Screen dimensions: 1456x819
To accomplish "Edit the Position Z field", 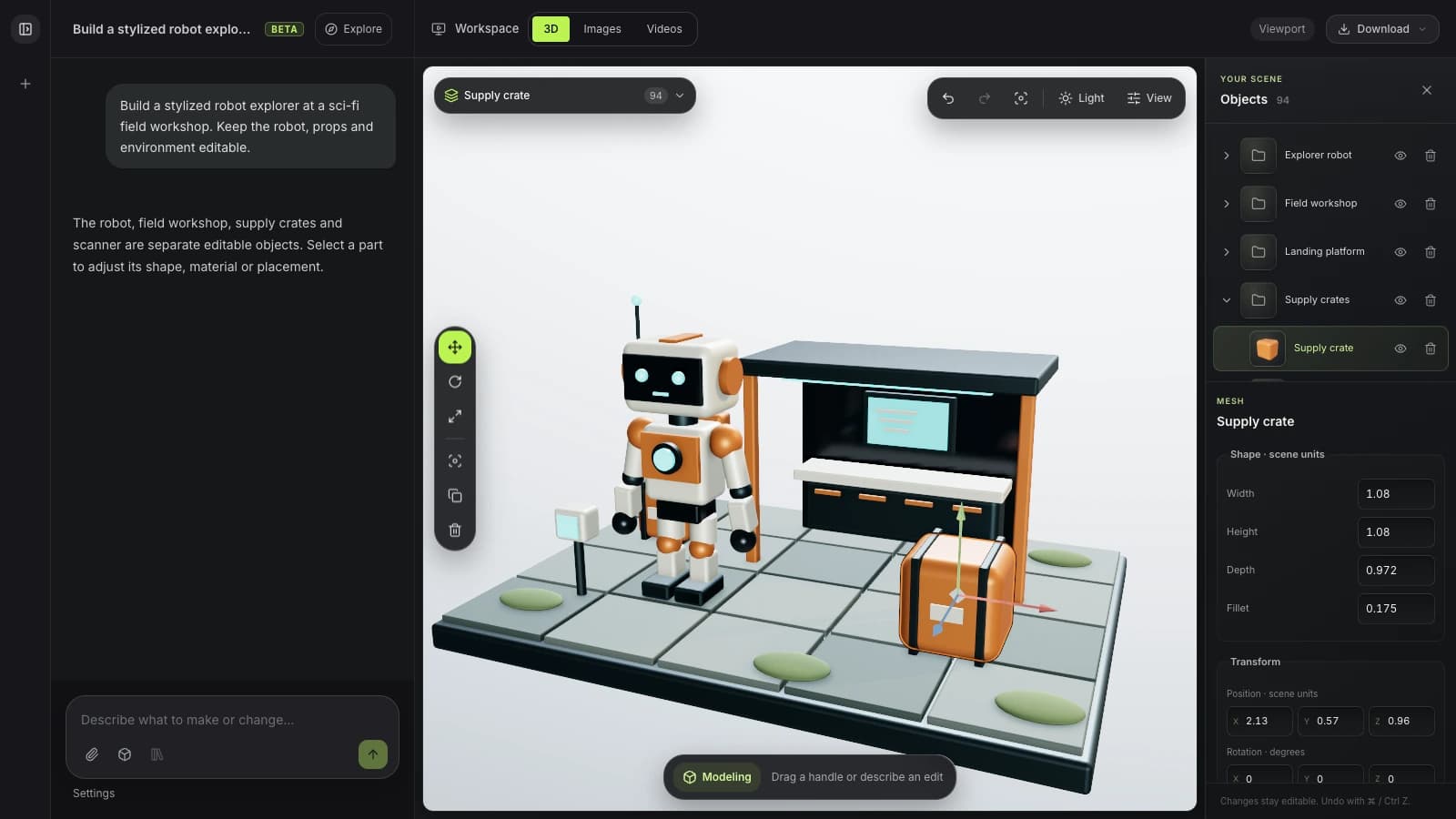I will (x=1401, y=721).
